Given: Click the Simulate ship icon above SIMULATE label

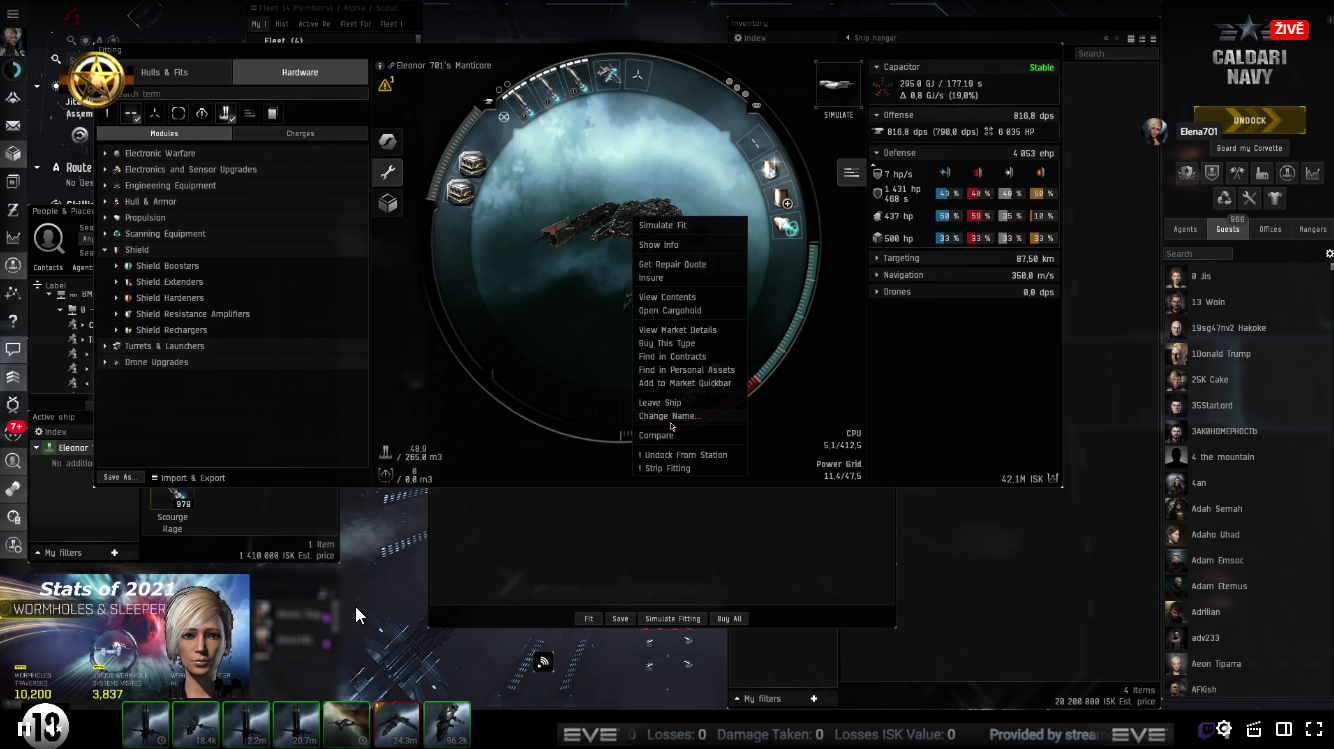Looking at the screenshot, I should coord(838,85).
